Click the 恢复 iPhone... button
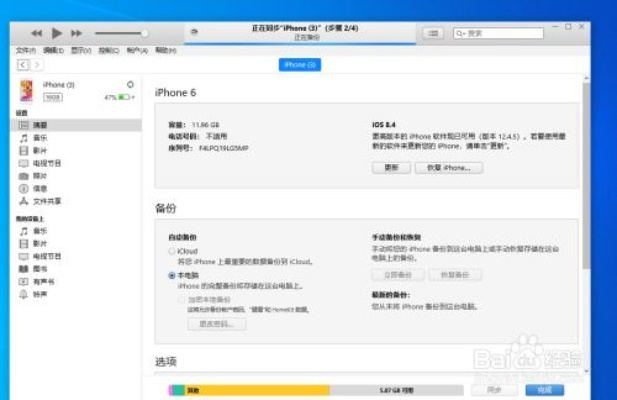The width and height of the screenshot is (617, 400). tap(449, 168)
